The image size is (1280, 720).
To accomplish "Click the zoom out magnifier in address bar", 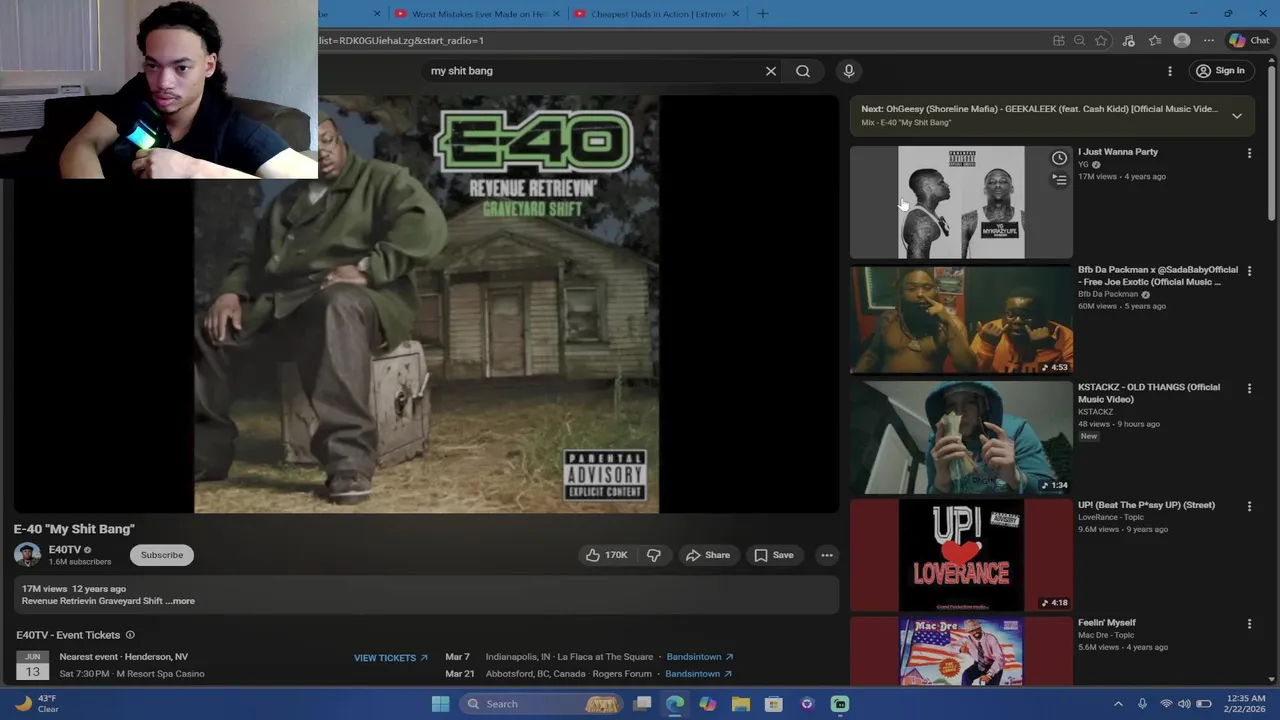I will coord(1079,41).
